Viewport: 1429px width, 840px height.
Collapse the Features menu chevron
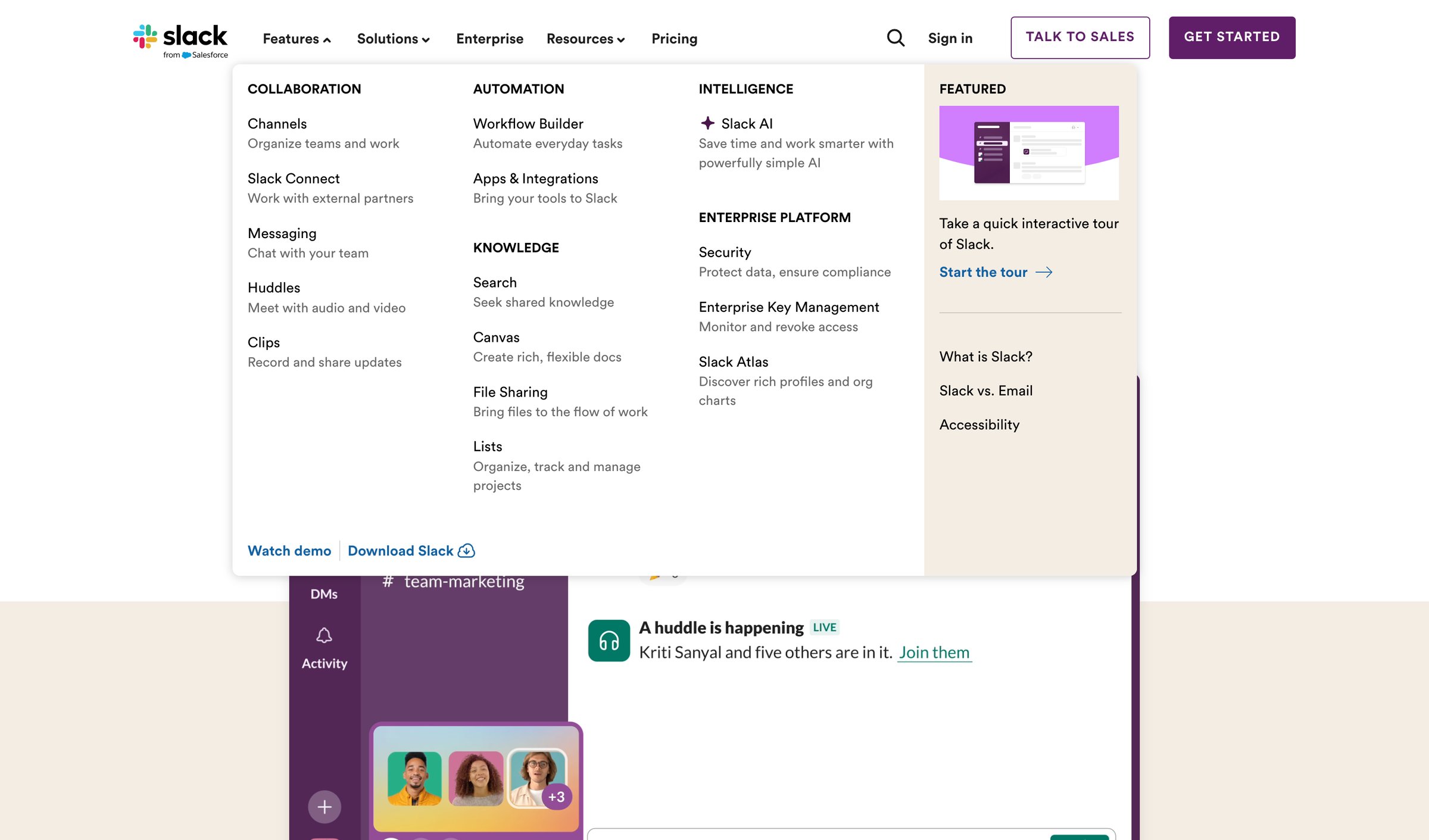[327, 40]
